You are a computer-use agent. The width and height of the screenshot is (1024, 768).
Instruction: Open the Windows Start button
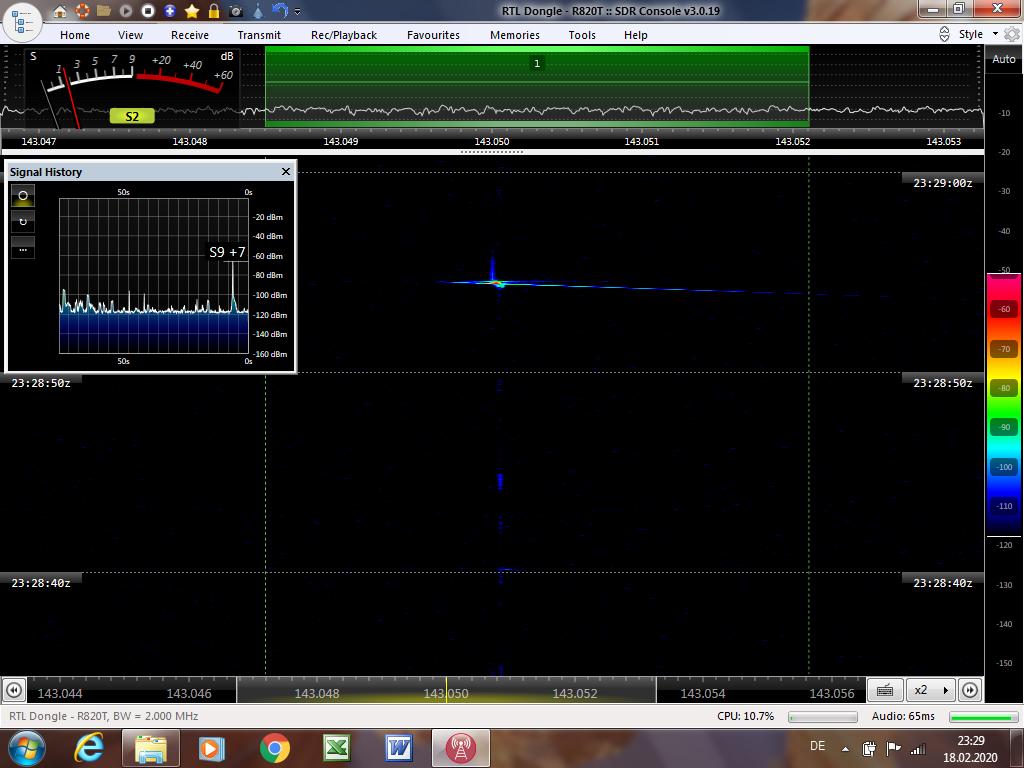click(27, 748)
